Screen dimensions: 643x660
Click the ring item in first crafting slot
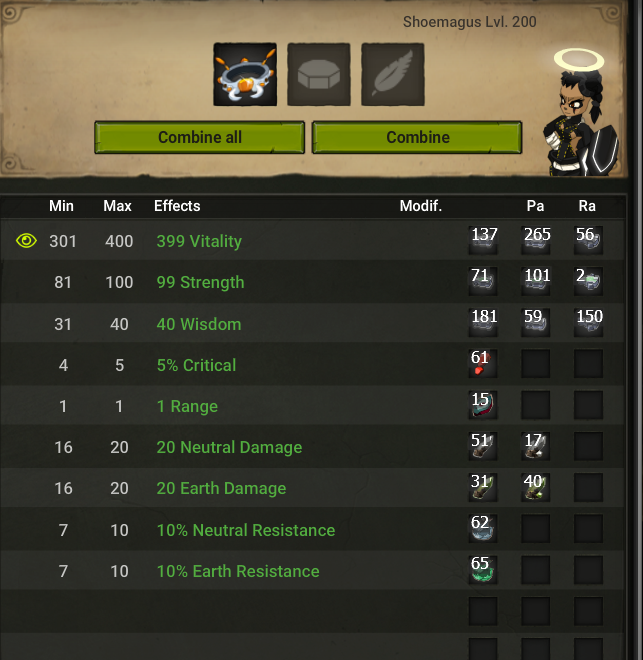tap(245, 74)
